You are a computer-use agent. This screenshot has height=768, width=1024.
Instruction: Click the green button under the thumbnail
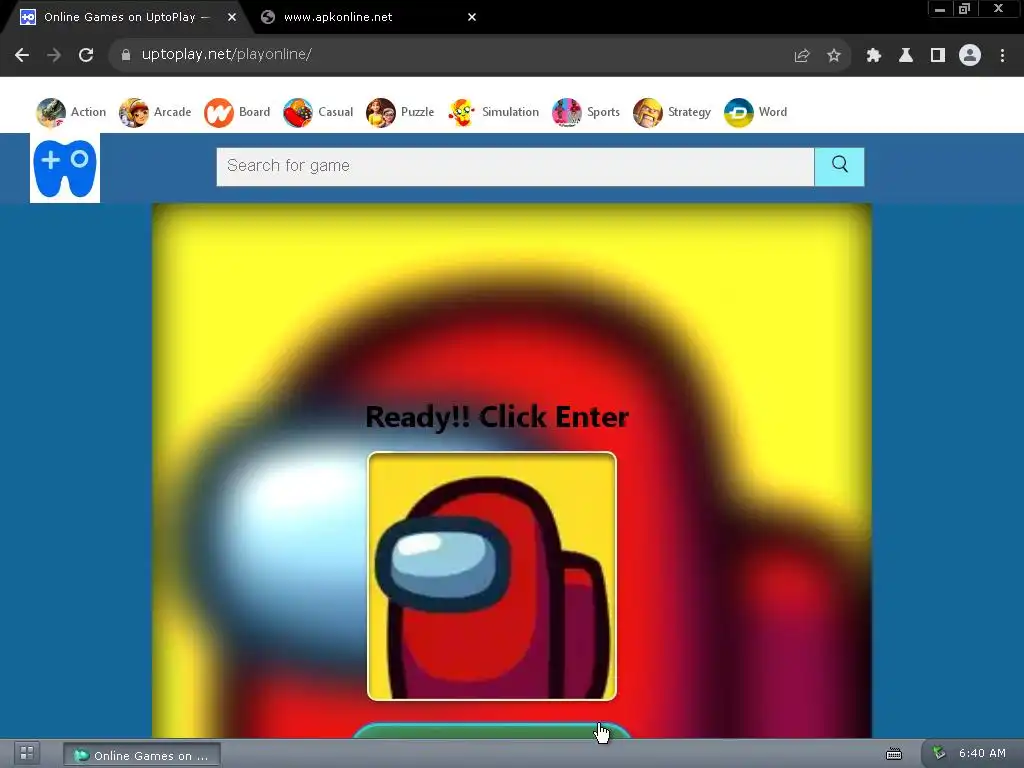tap(492, 731)
